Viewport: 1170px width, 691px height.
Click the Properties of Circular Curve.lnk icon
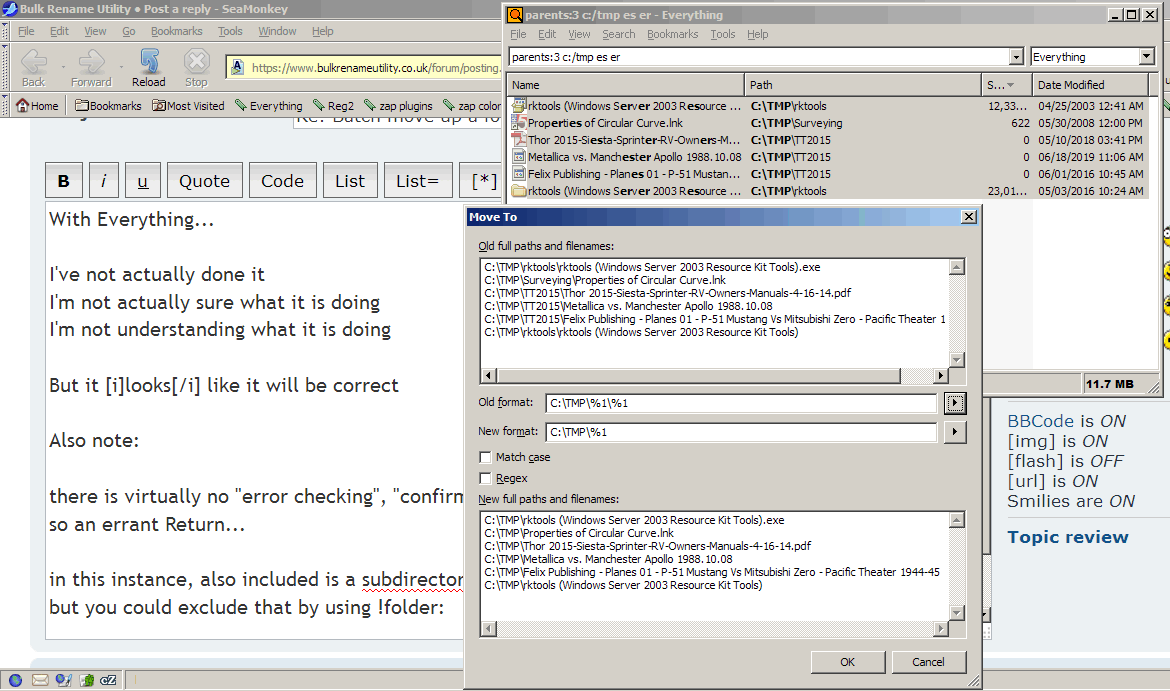[519, 122]
